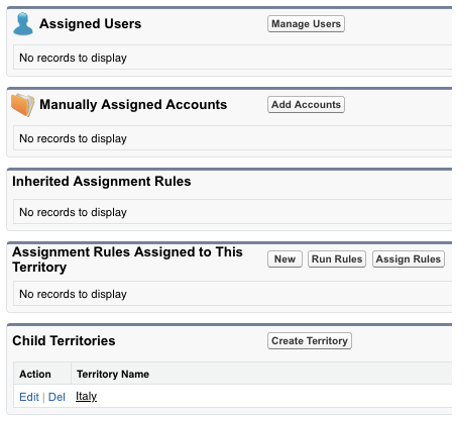Delete the Italy territory via Del link
Viewport: 469px width, 426px height.
pyautogui.click(x=57, y=397)
